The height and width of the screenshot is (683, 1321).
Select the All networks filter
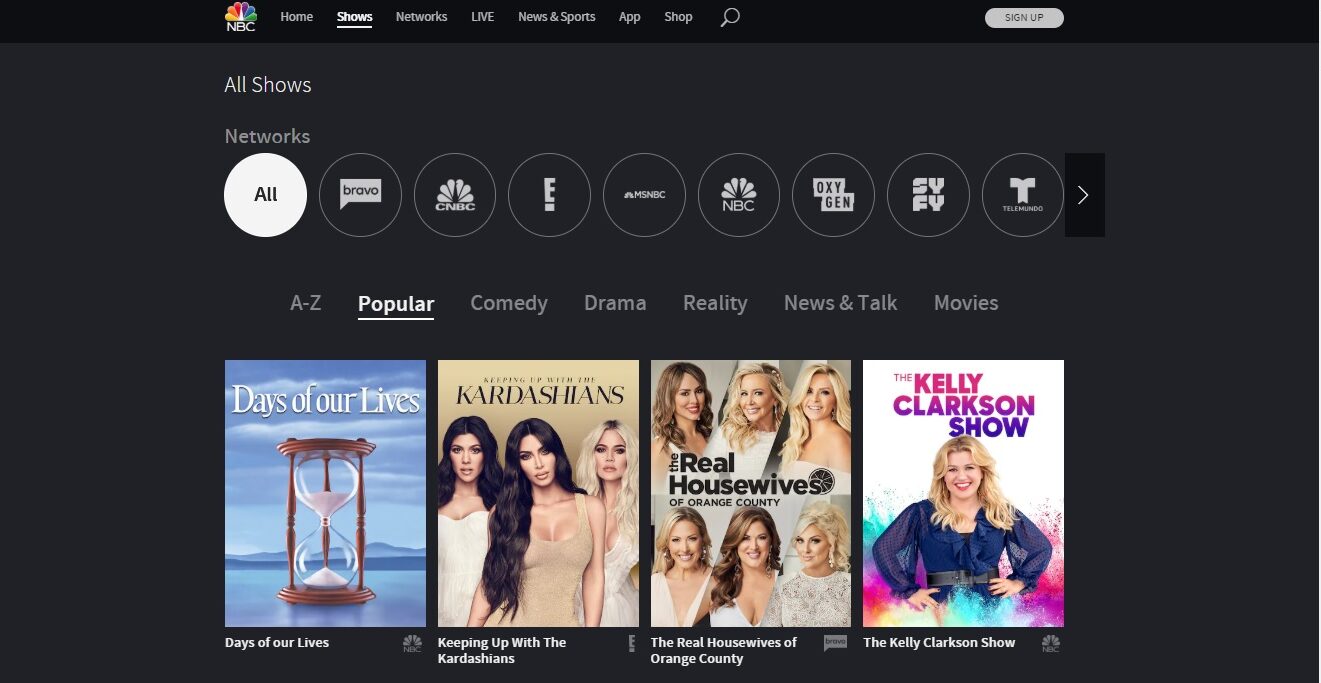265,195
